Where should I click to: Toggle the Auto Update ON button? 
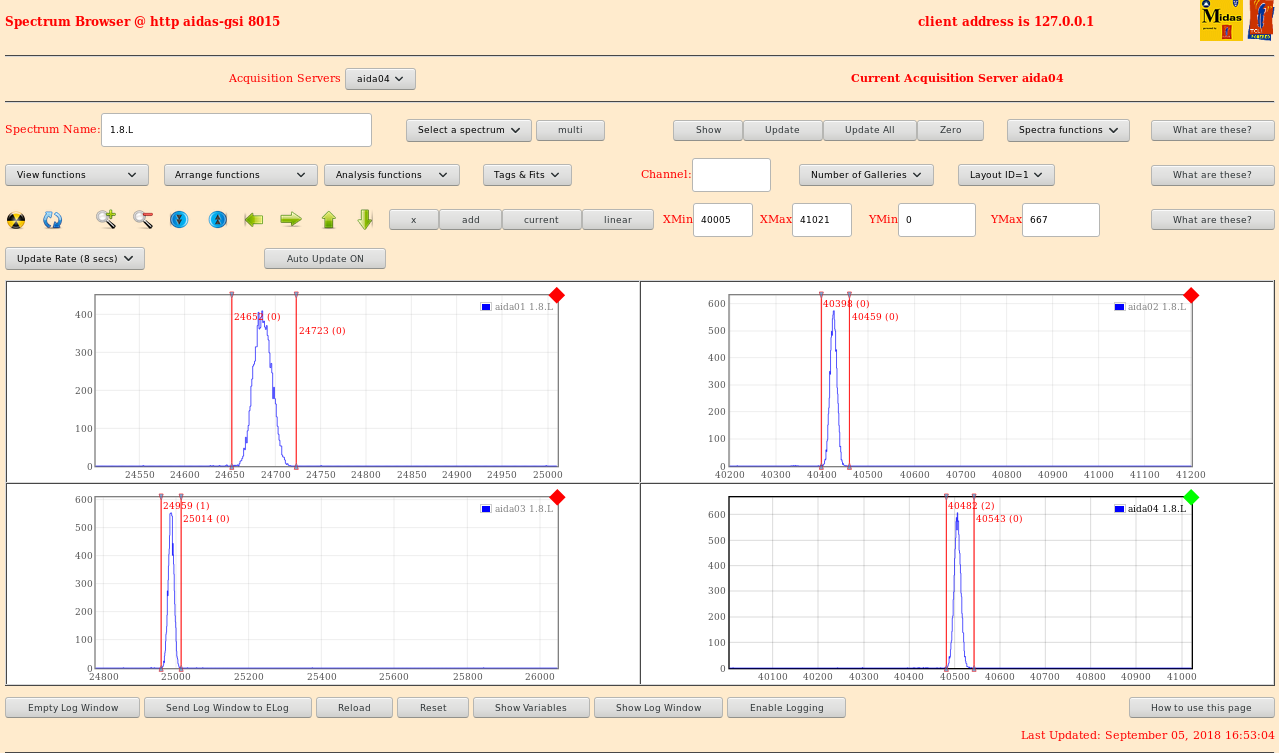tap(324, 259)
